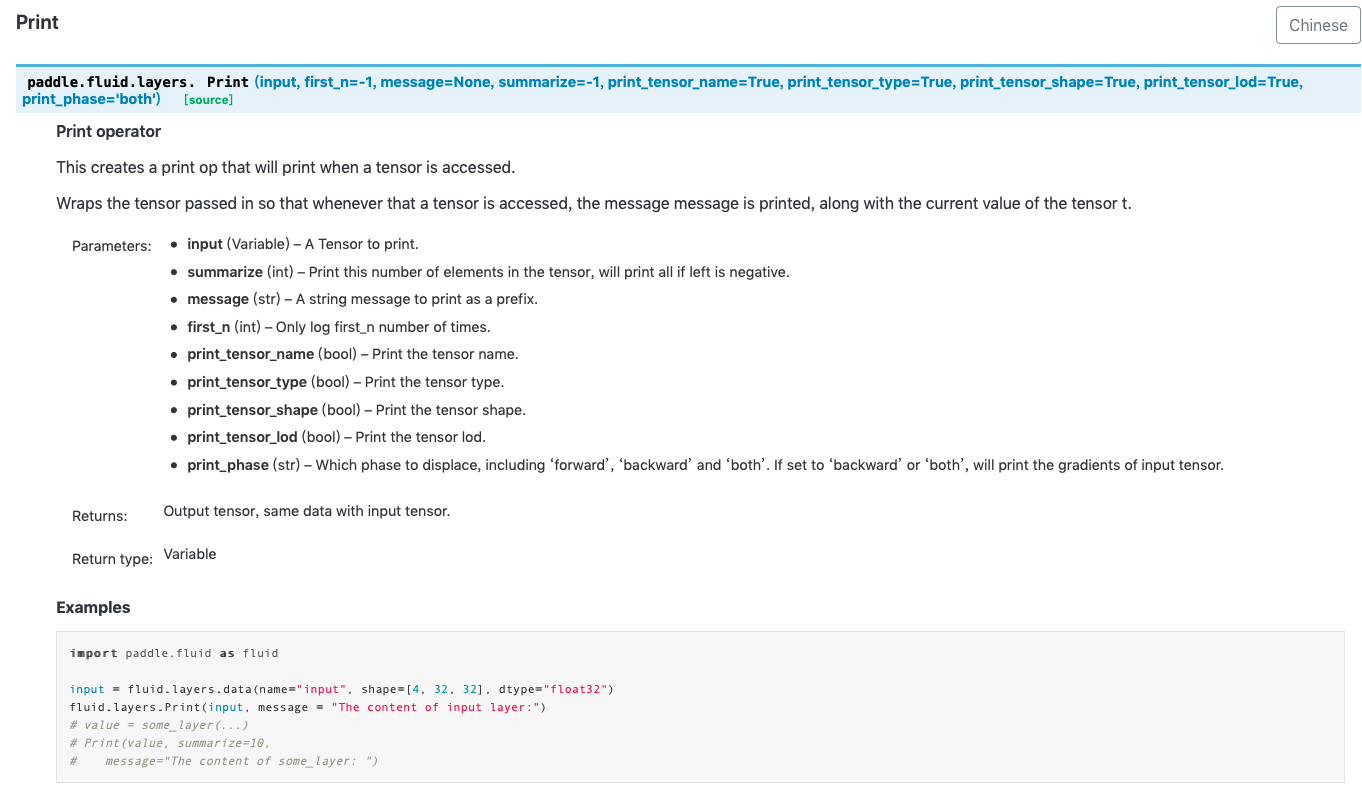The width and height of the screenshot is (1362, 807).
Task: Click 'print_phase='both'' in the function signature
Action: pos(91,99)
